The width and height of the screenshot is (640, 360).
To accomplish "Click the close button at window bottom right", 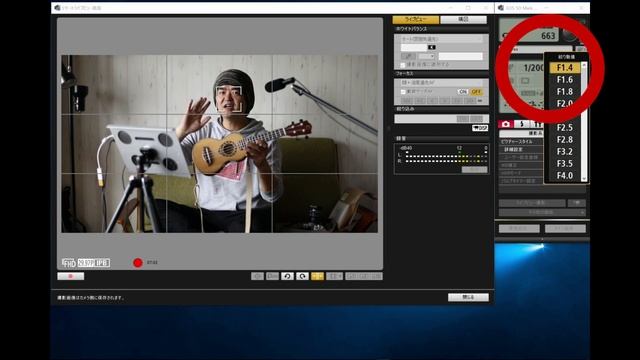I will (468, 297).
